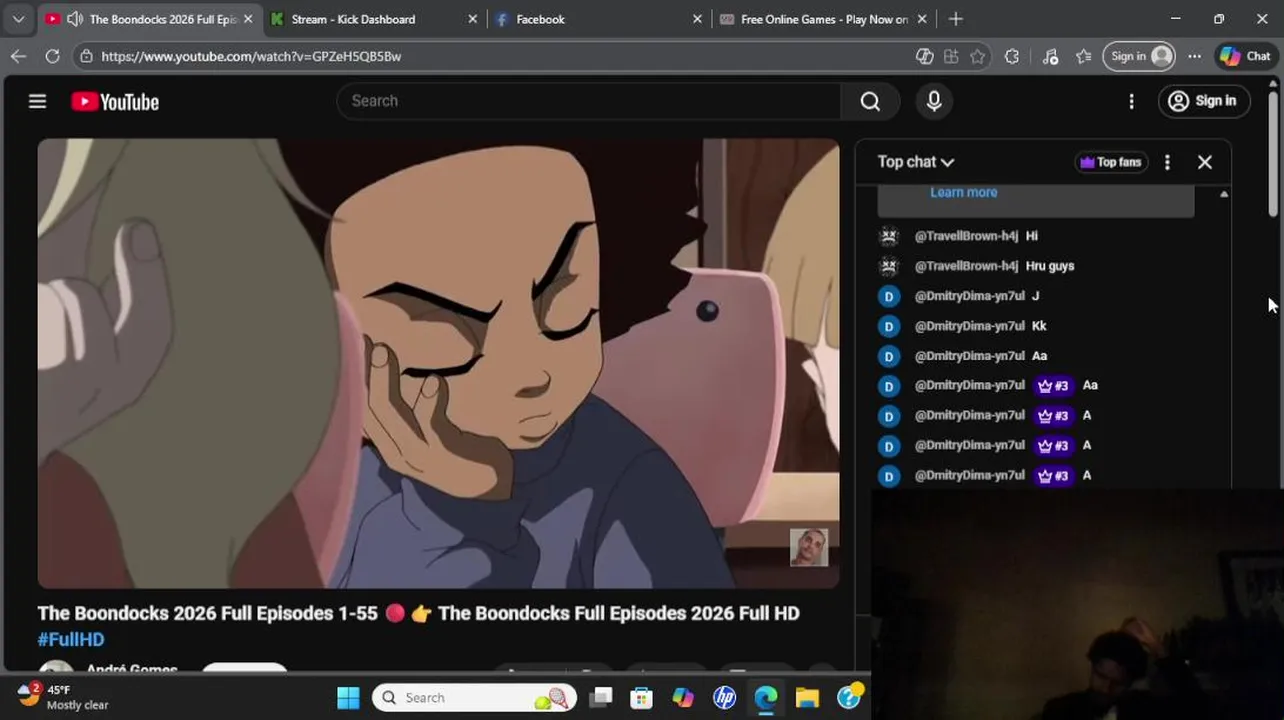Open Edge Settings and more menu
Image resolution: width=1284 pixels, height=720 pixels.
(1194, 57)
